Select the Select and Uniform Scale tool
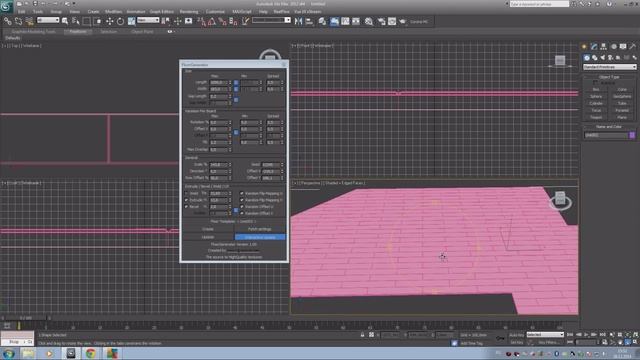This screenshot has width=640, height=360. coord(131,21)
